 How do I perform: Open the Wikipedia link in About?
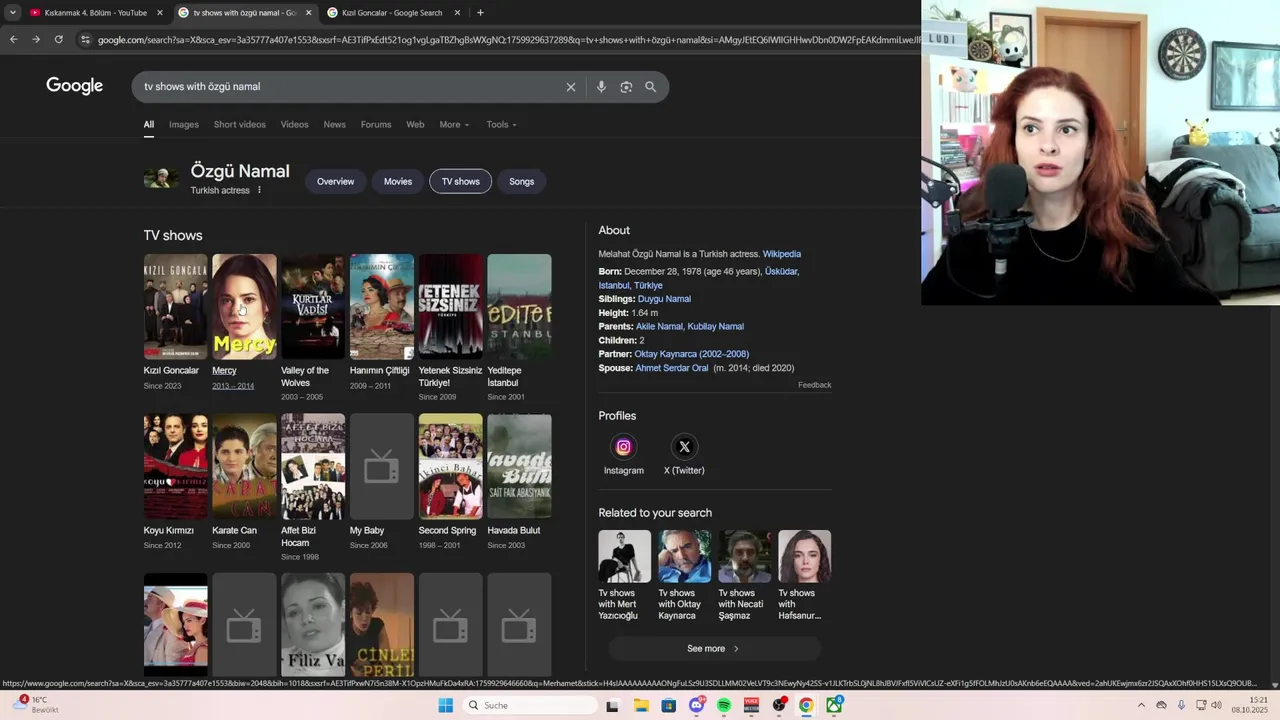pyautogui.click(x=782, y=254)
